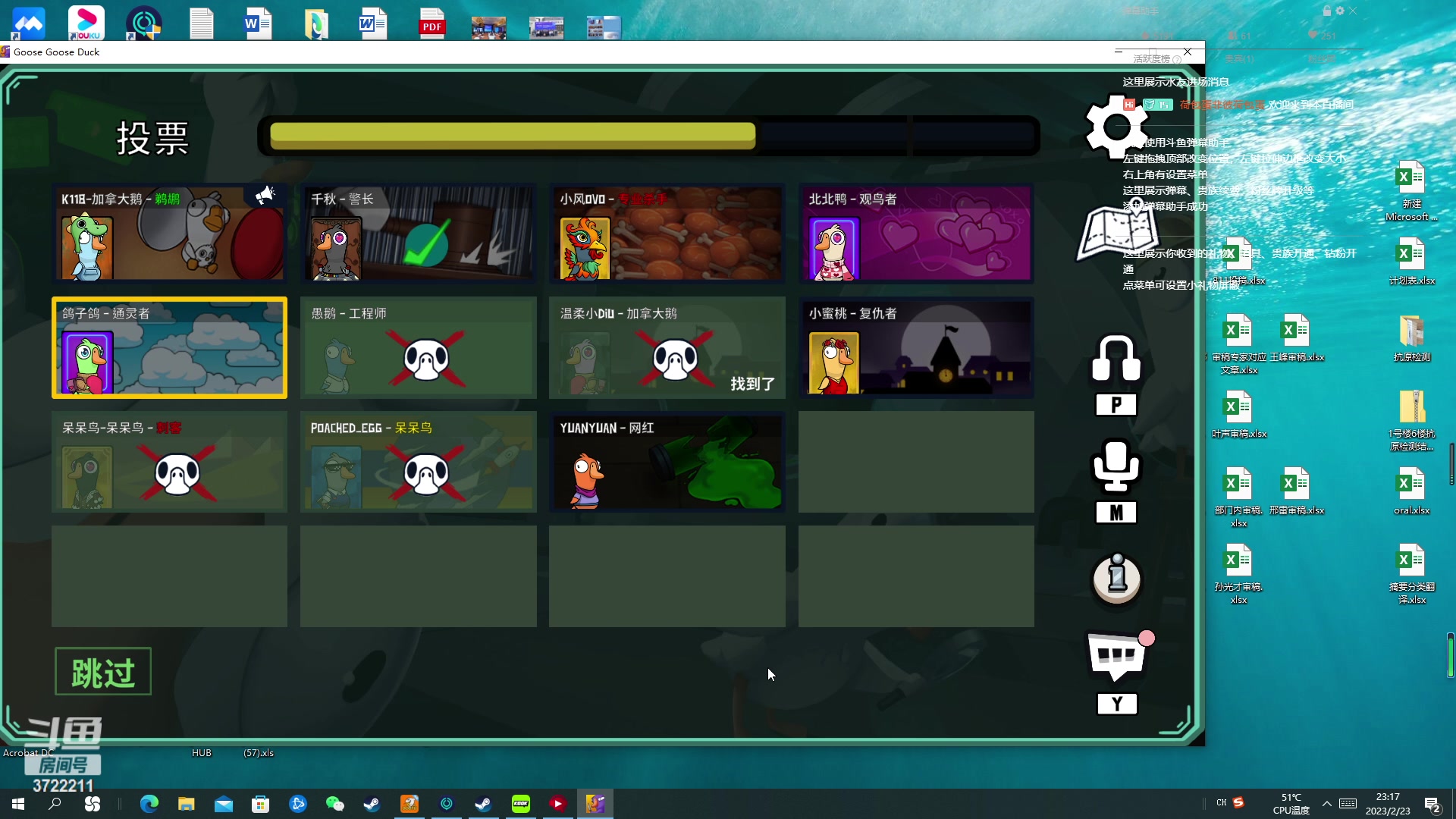This screenshot has width=1456, height=819.
Task: Open 摘要分类翻译.xlsx desktop file
Action: [1411, 574]
